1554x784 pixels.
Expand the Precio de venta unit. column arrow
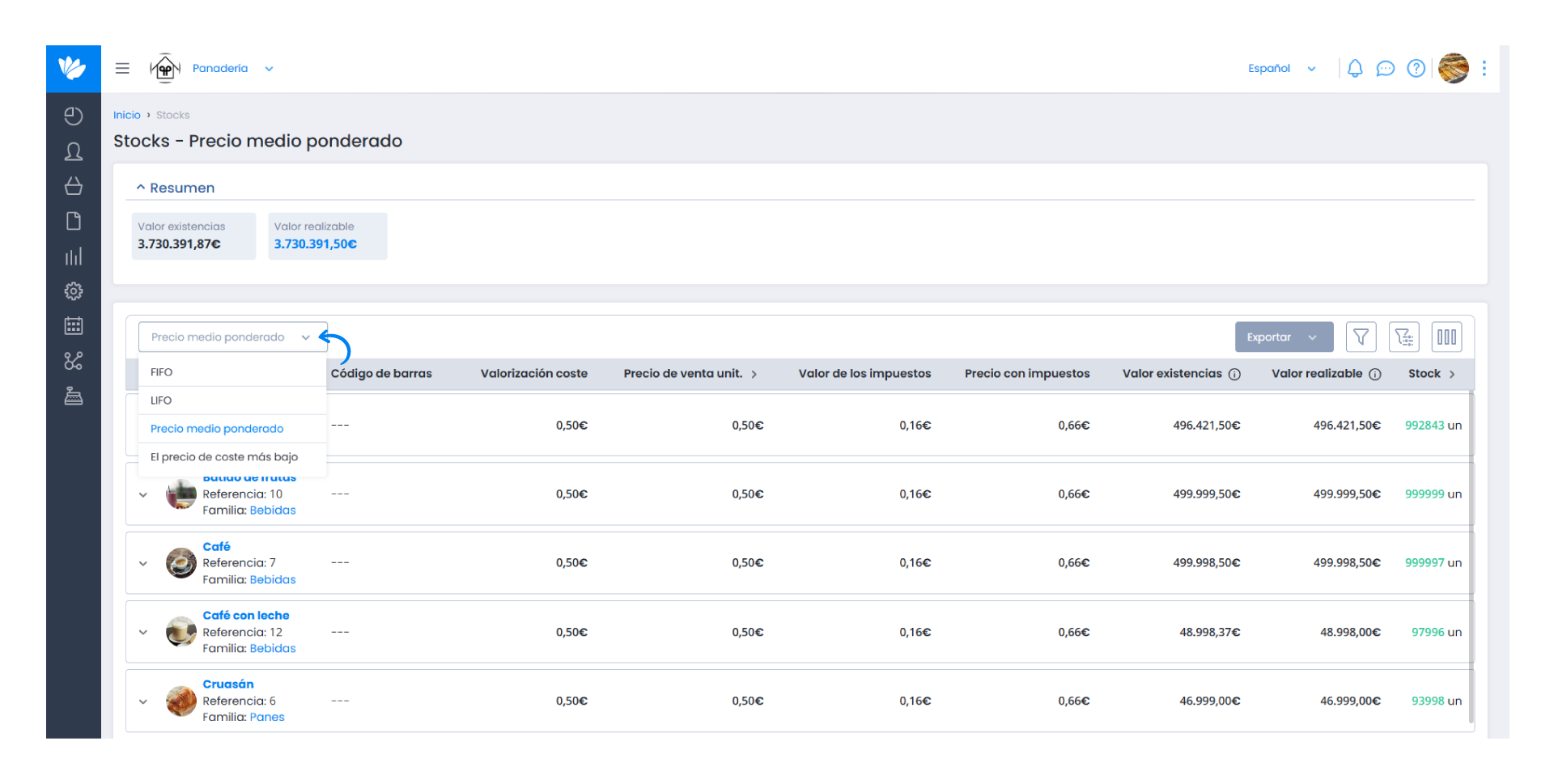754,374
